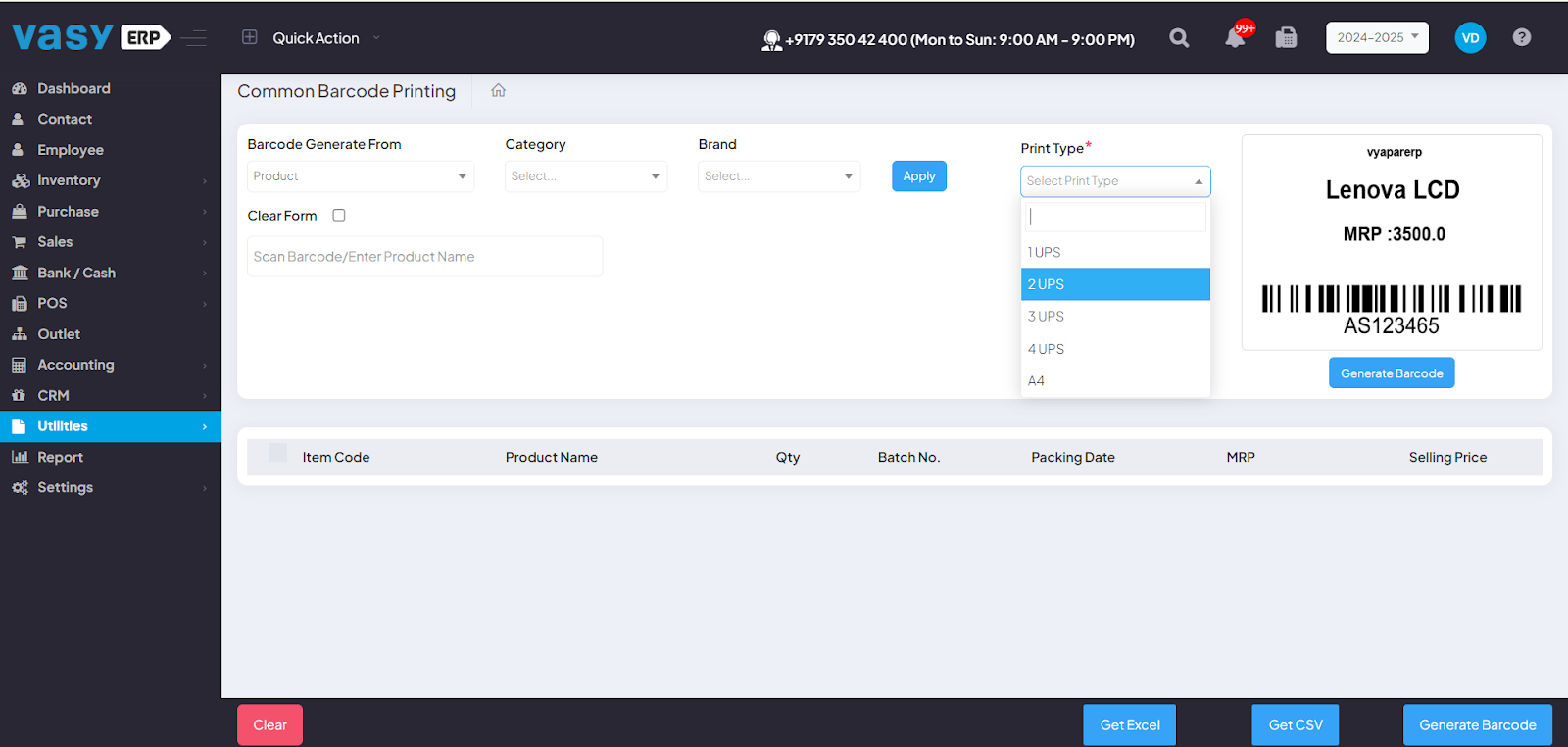The image size is (1568, 747).
Task: Click the Purchase bag icon
Action: [19, 211]
